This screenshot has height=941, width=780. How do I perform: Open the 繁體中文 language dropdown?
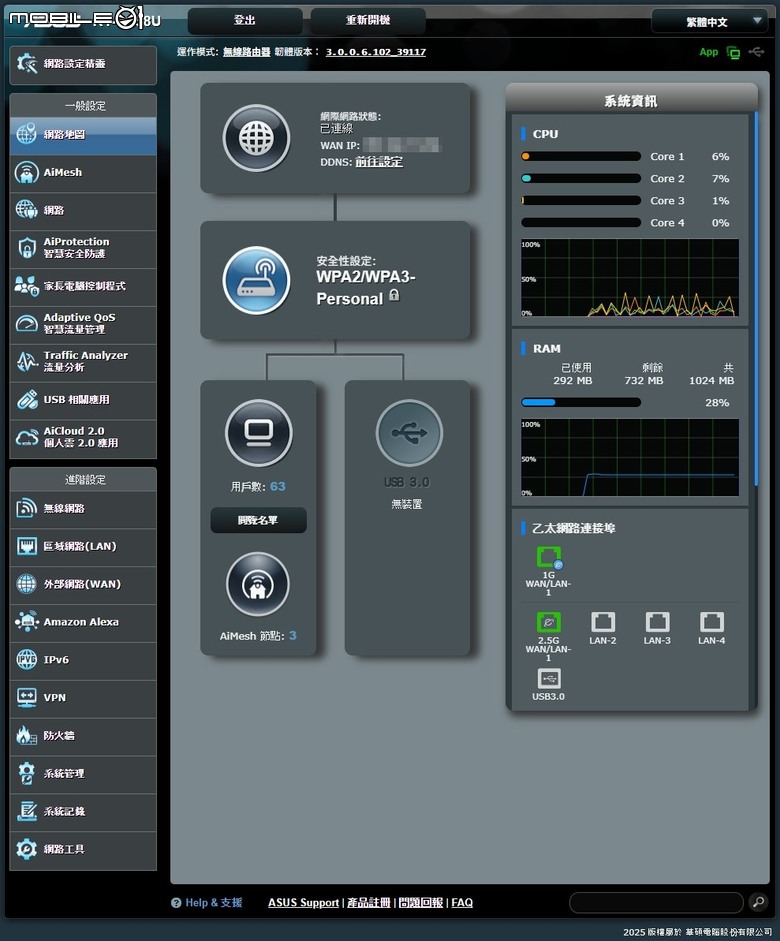coord(709,22)
